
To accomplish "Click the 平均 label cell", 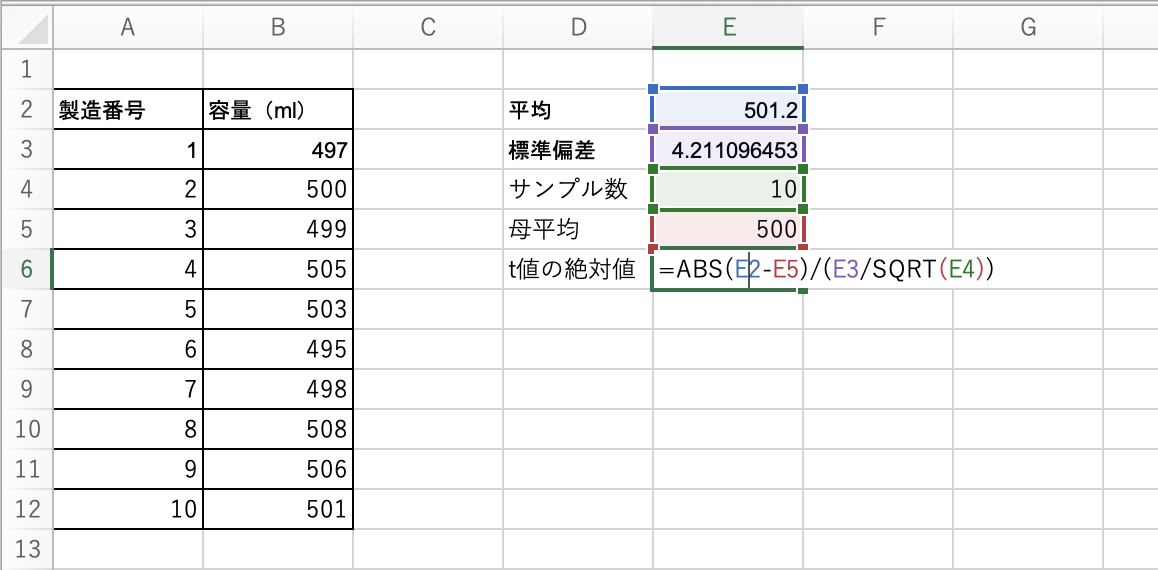I will [x=578, y=110].
